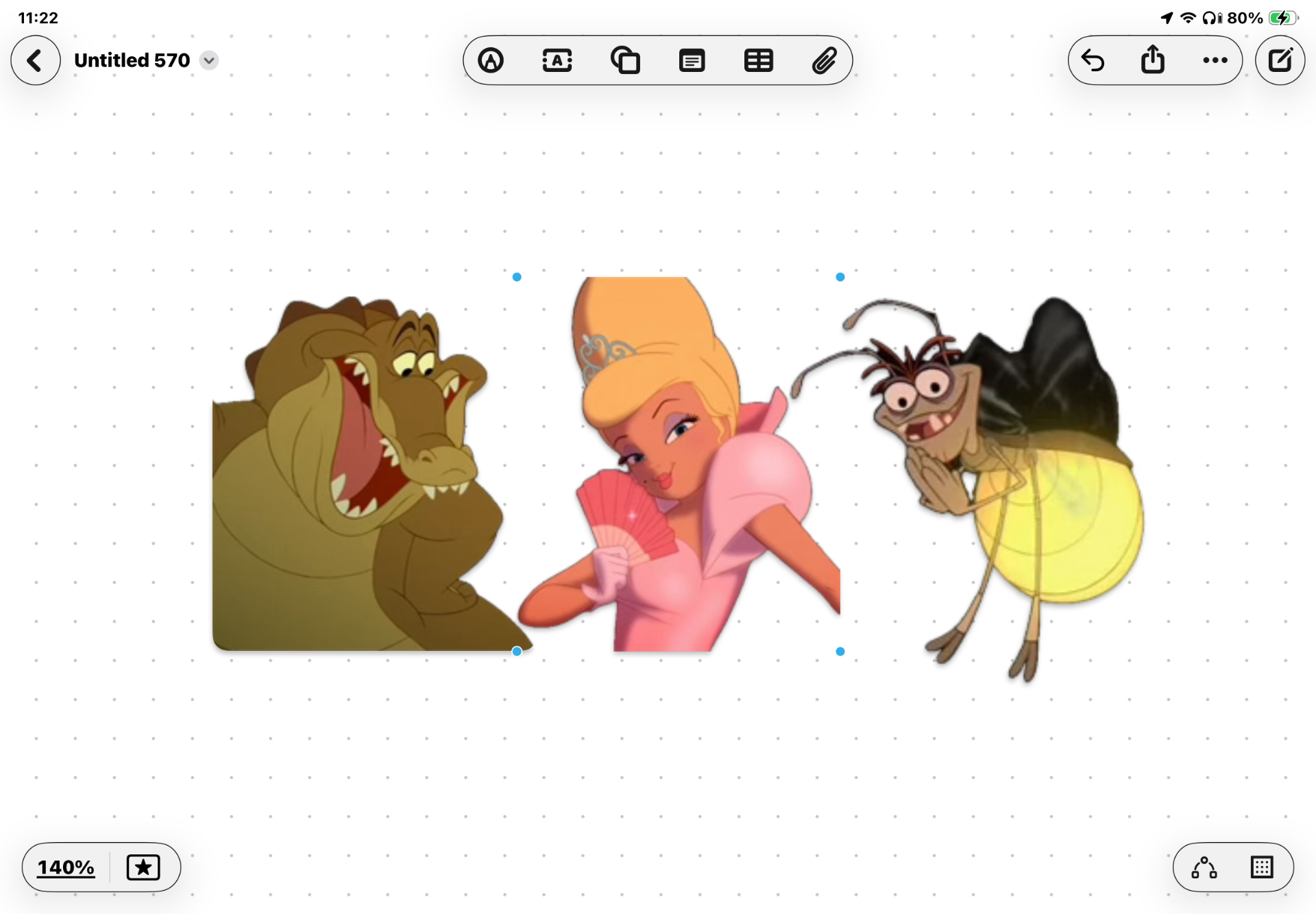Click the Untitled 570 board title
Screen dimensions: 1316x914
tap(132, 61)
